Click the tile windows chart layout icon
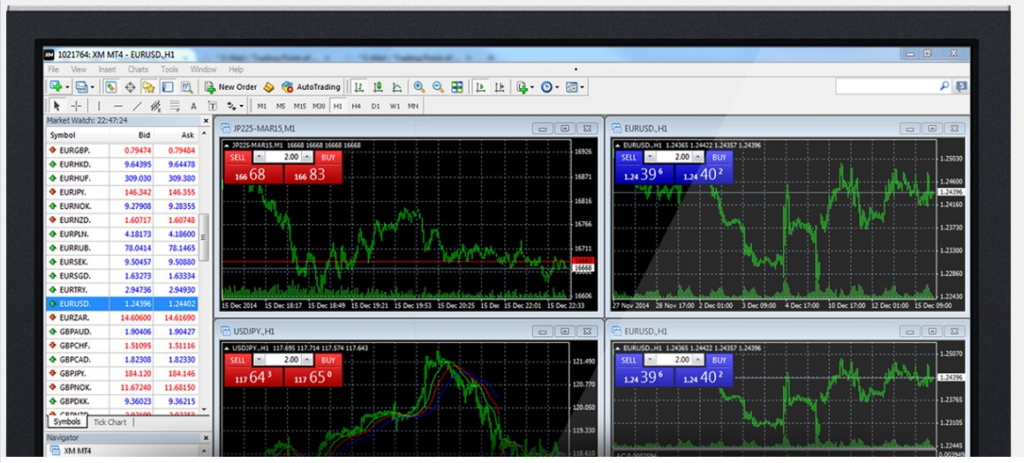 457,87
